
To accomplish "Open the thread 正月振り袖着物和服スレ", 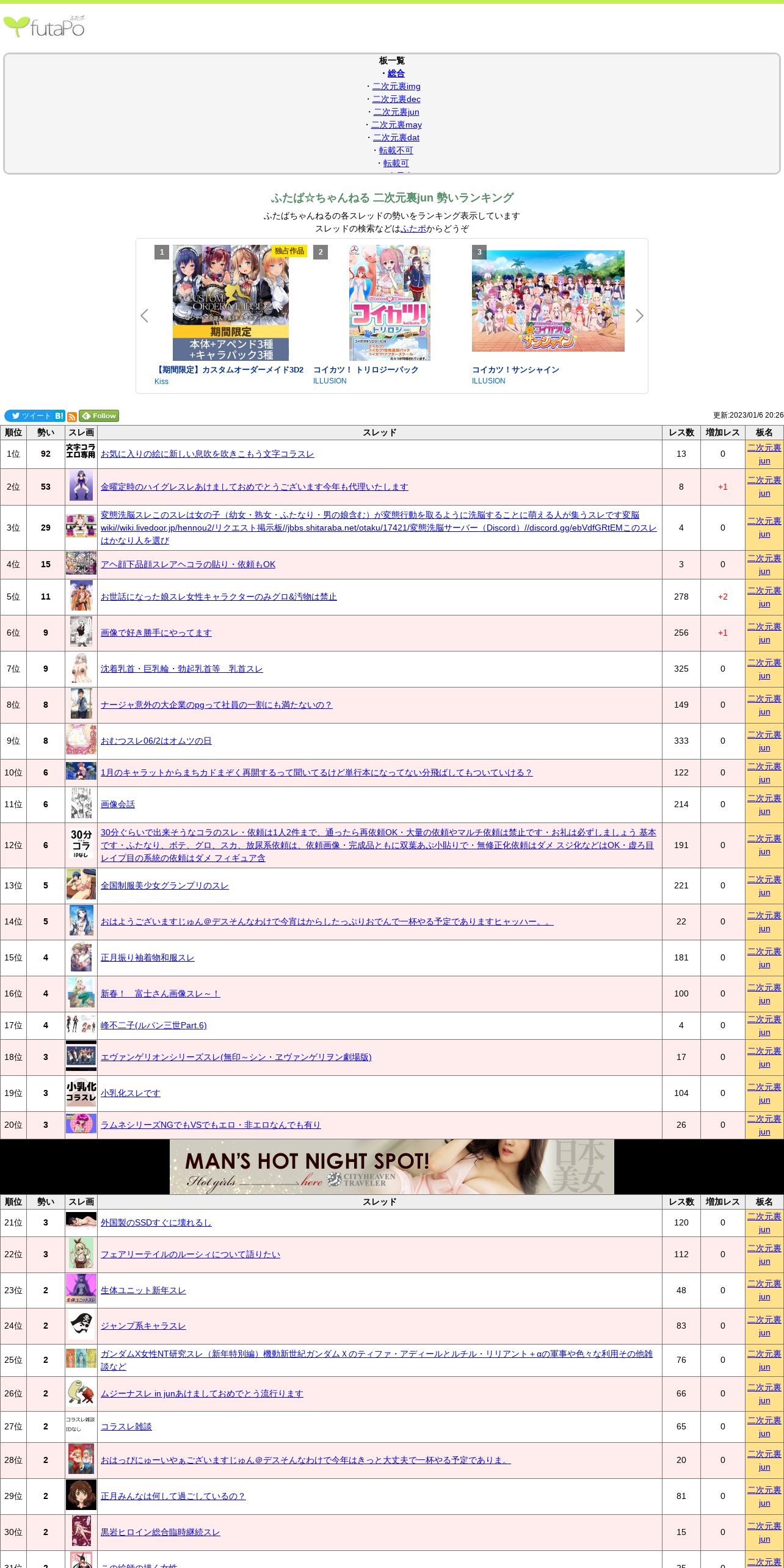I will [x=148, y=957].
